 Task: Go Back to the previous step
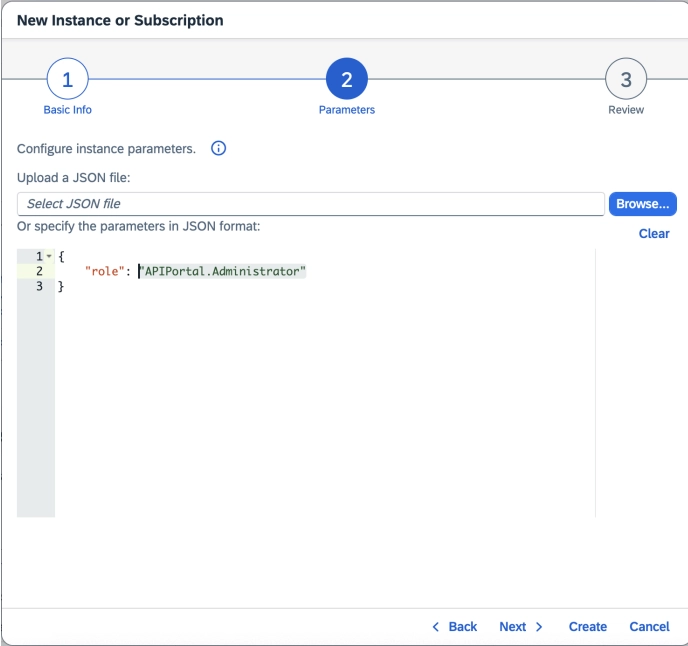tap(454, 627)
